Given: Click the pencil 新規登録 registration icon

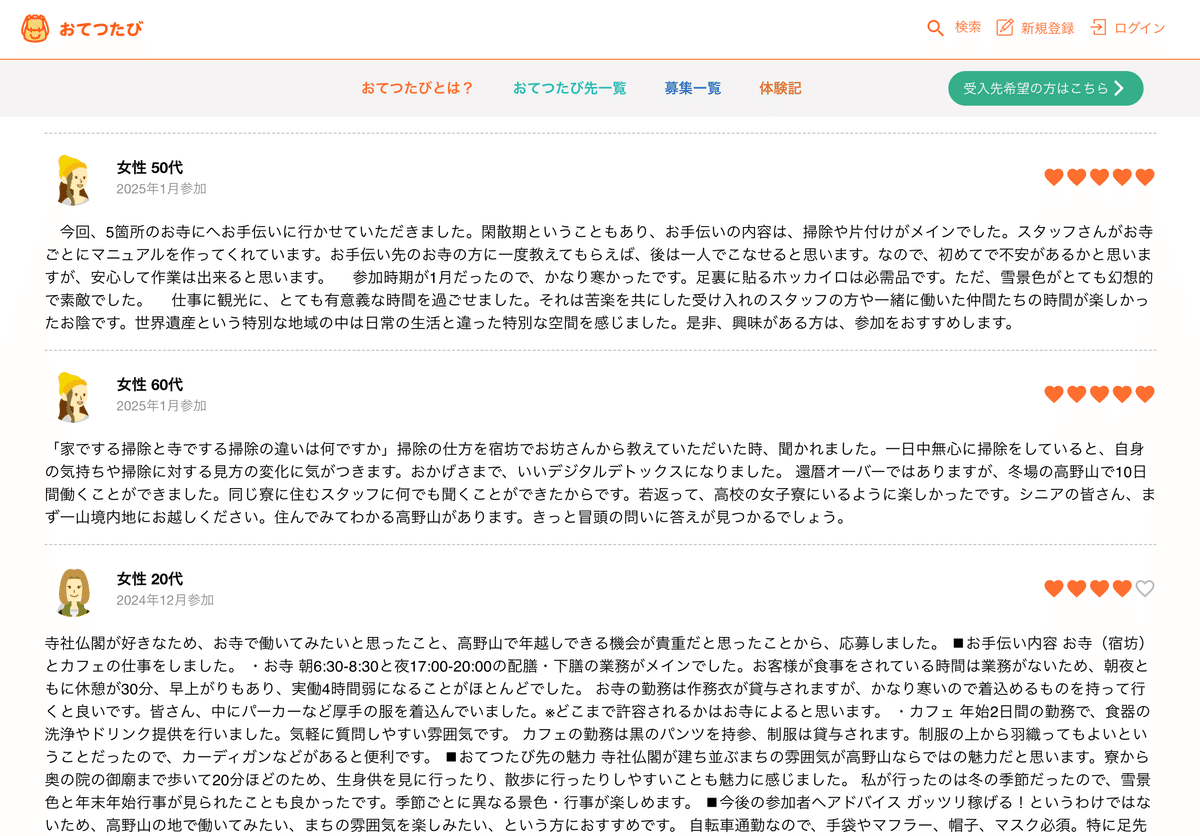Looking at the screenshot, I should (x=1003, y=28).
